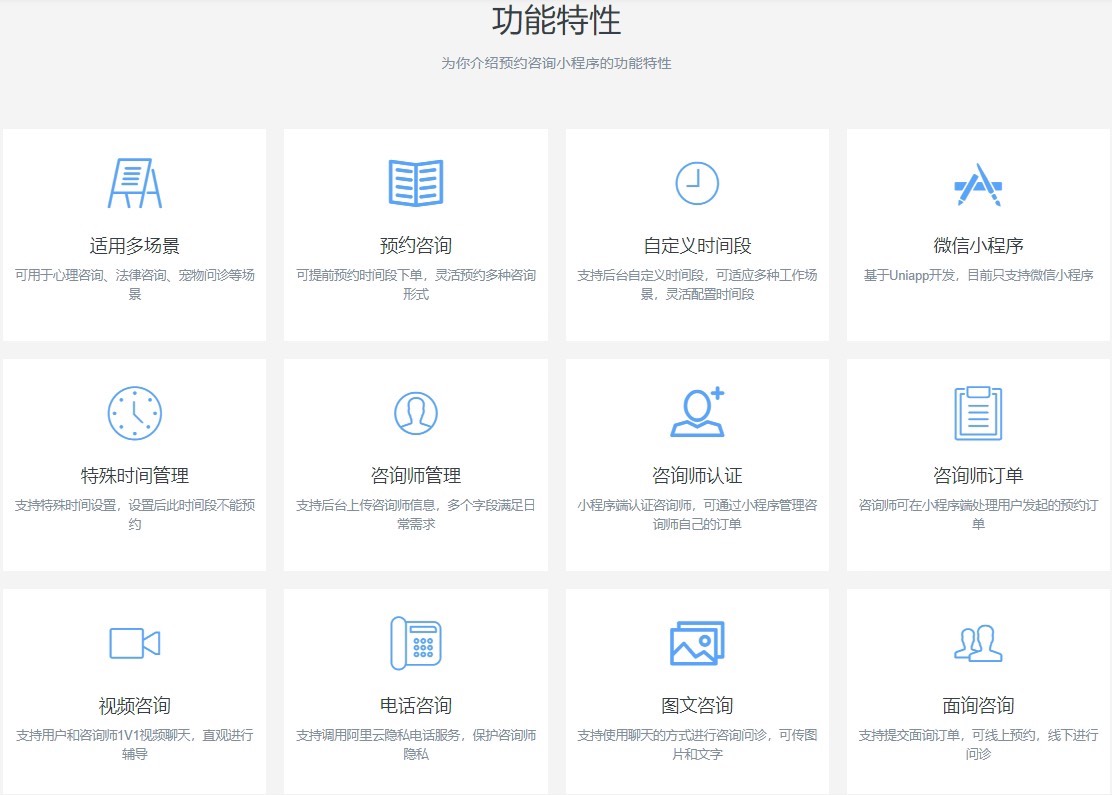This screenshot has width=1112, height=795.
Task: Click description starting 支持特殊时间设置
Action: coord(135,514)
